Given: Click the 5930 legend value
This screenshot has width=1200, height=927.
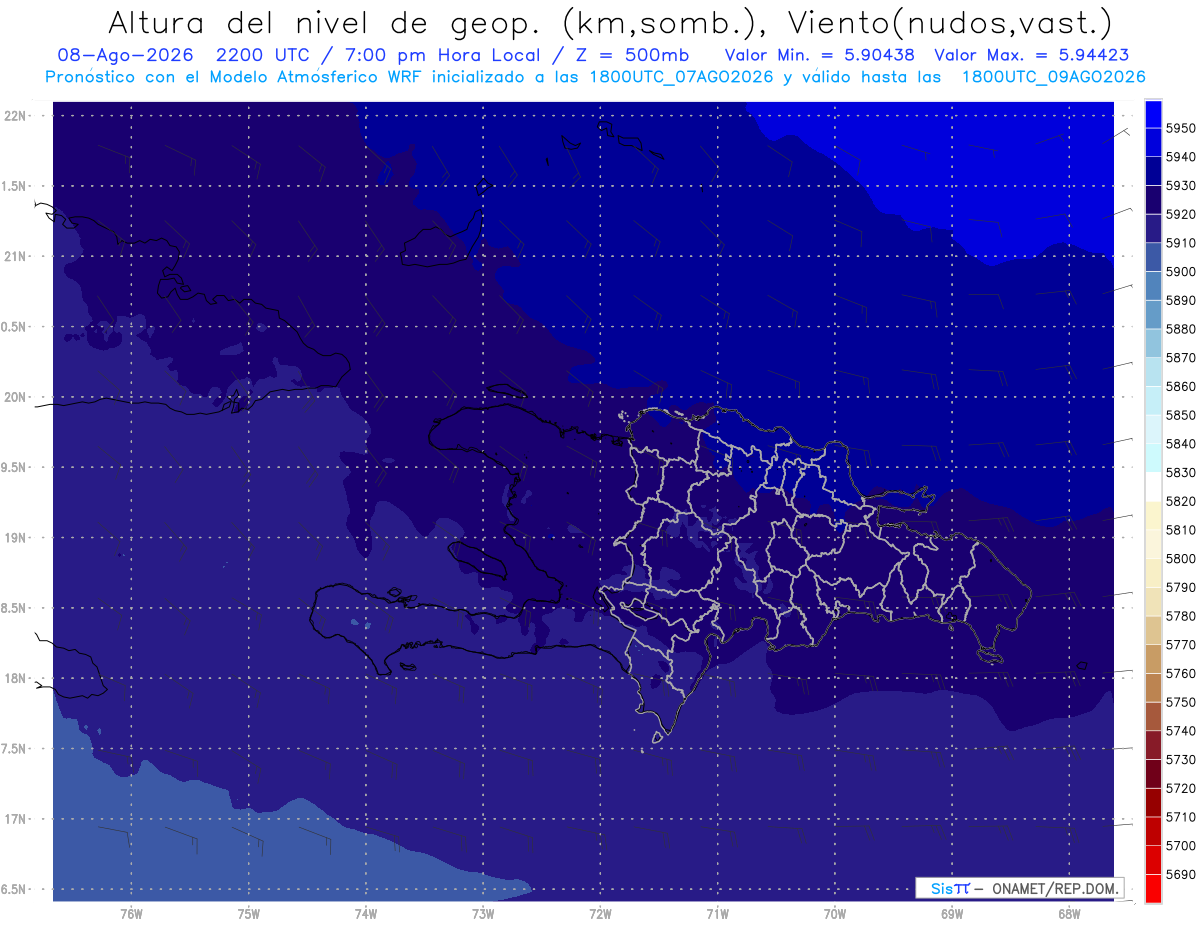Looking at the screenshot, I should (x=1180, y=186).
